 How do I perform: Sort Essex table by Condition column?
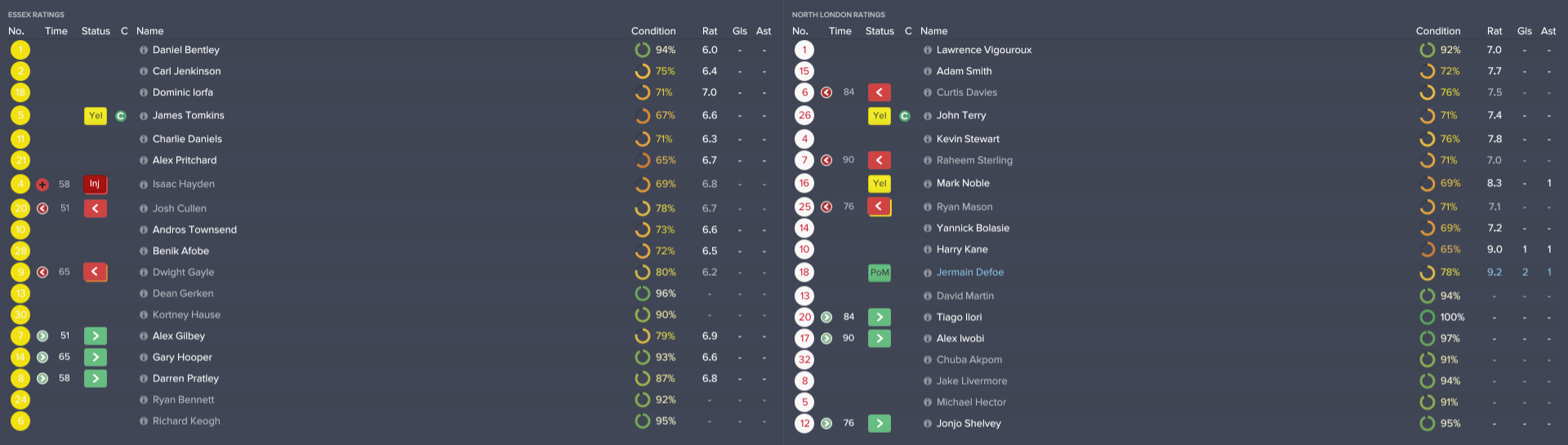[653, 31]
